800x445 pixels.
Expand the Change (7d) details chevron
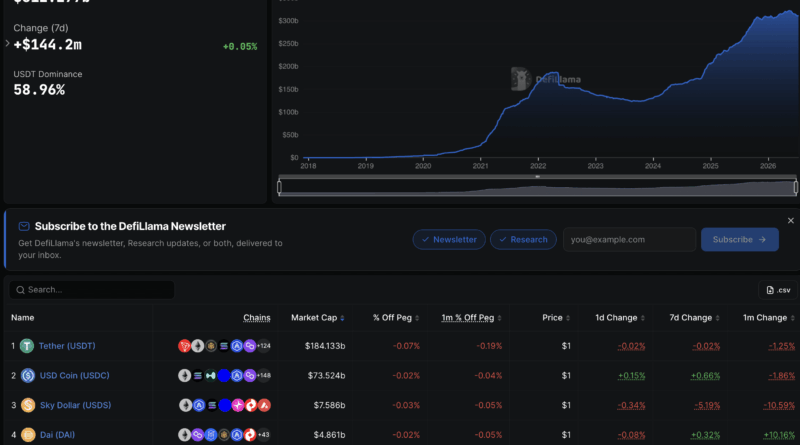[x=7, y=43]
